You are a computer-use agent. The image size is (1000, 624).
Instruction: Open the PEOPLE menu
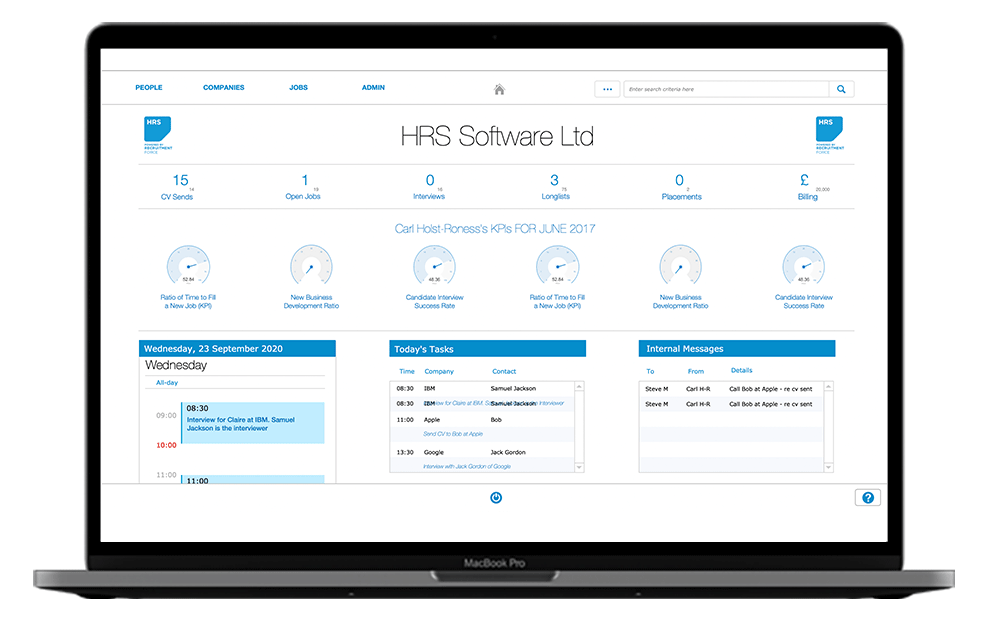click(x=149, y=88)
